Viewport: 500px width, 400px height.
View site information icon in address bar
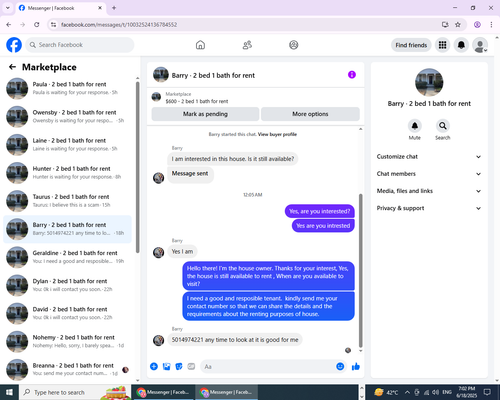point(53,24)
